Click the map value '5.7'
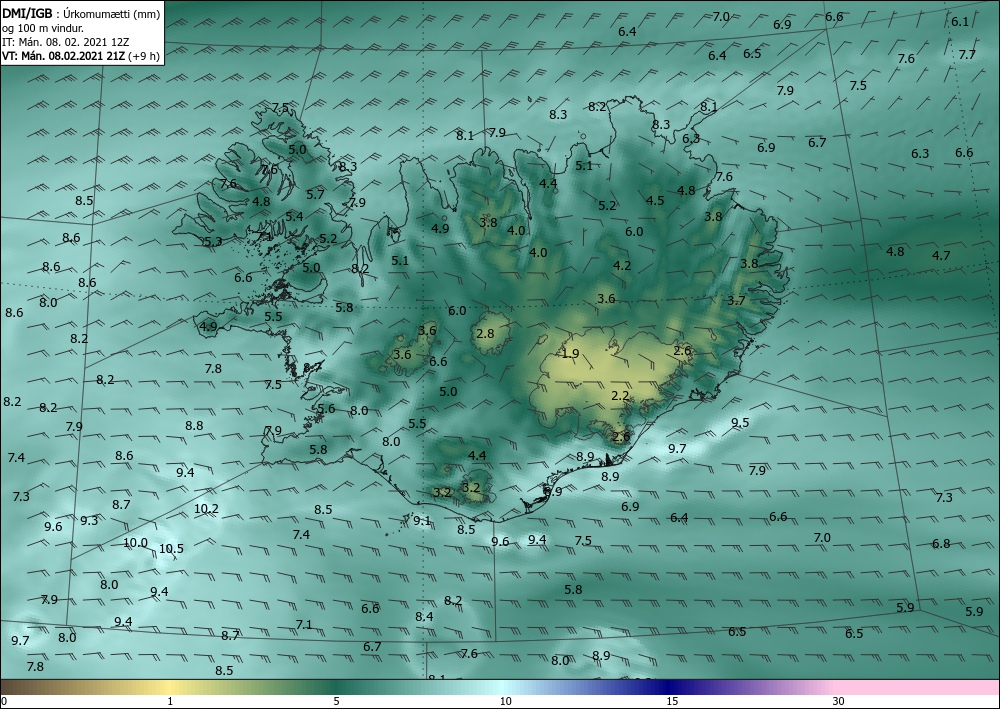This screenshot has width=1000, height=709. point(315,195)
